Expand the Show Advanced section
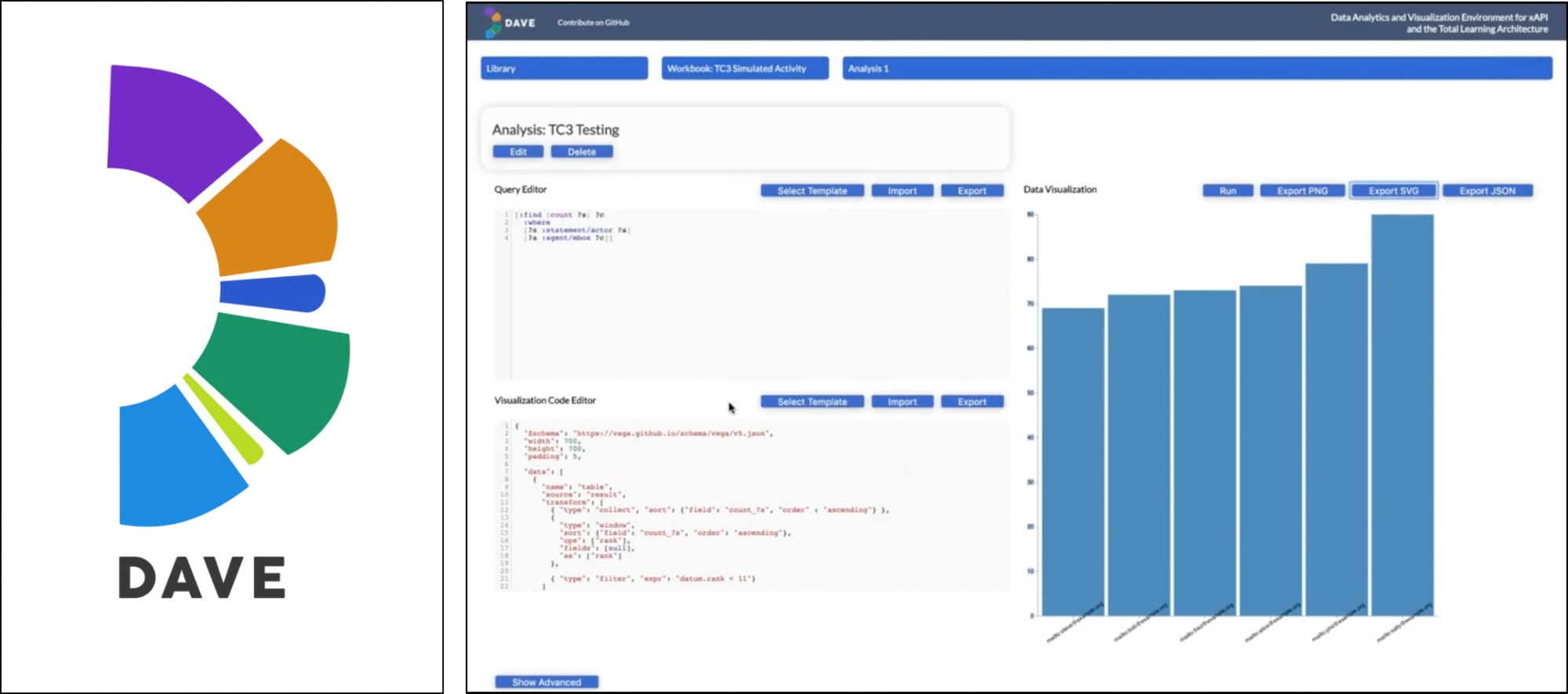Viewport: 1568px width, 694px height. [x=546, y=682]
